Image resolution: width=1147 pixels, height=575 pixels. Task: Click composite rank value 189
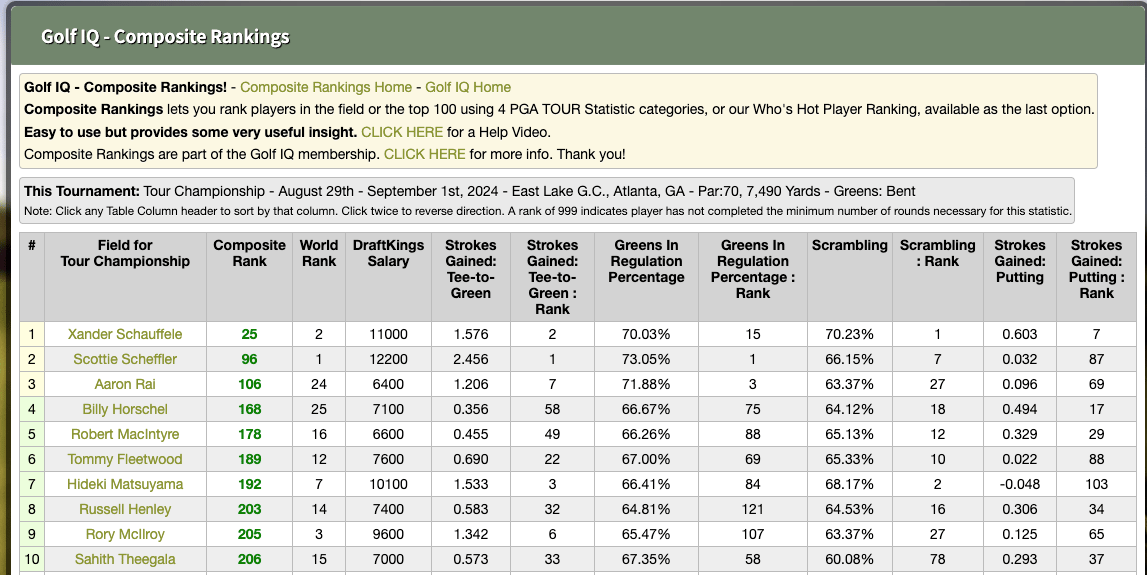tap(249, 459)
